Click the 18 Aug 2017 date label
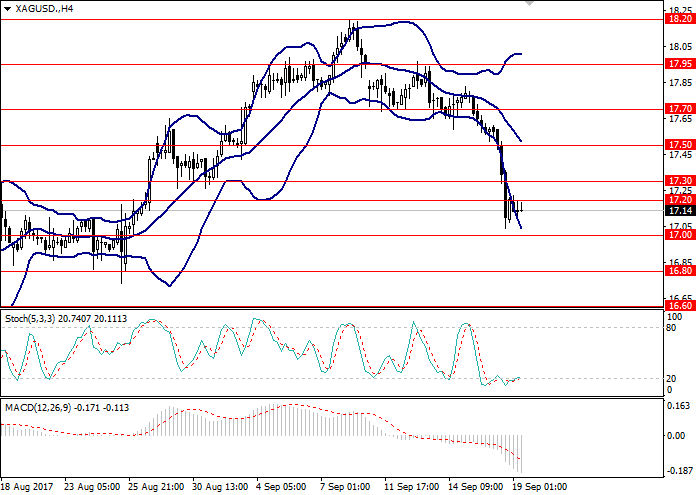 pos(28,487)
